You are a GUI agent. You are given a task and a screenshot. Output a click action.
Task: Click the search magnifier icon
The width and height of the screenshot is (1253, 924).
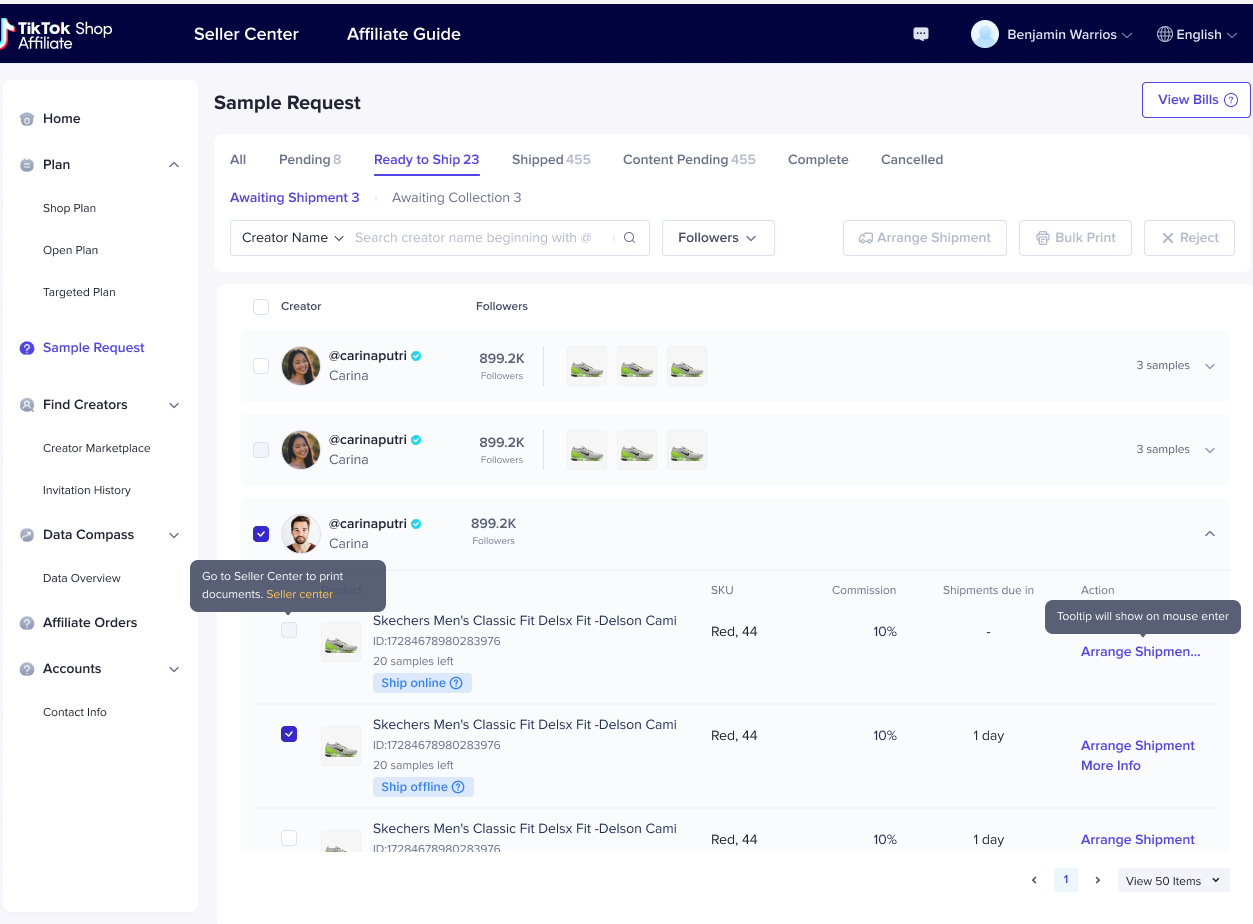(630, 238)
